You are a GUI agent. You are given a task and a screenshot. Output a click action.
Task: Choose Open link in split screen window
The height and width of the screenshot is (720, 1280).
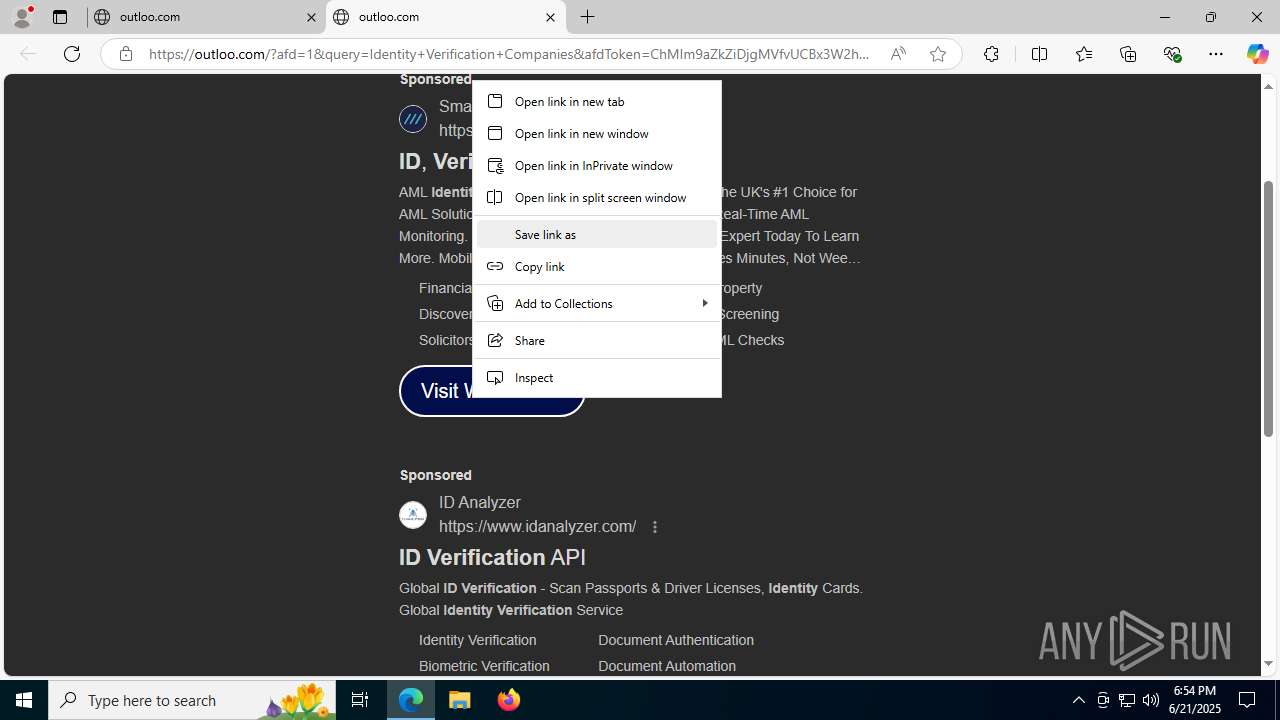[597, 197]
